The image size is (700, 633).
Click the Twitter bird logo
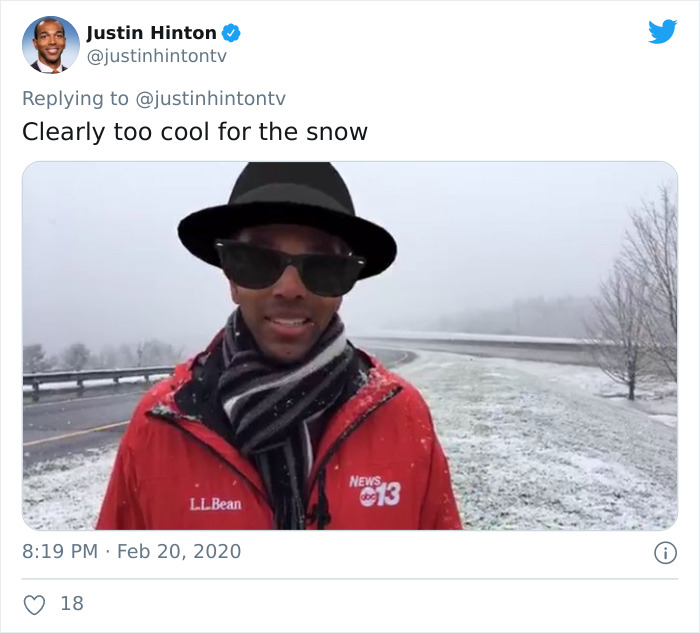pyautogui.click(x=662, y=32)
